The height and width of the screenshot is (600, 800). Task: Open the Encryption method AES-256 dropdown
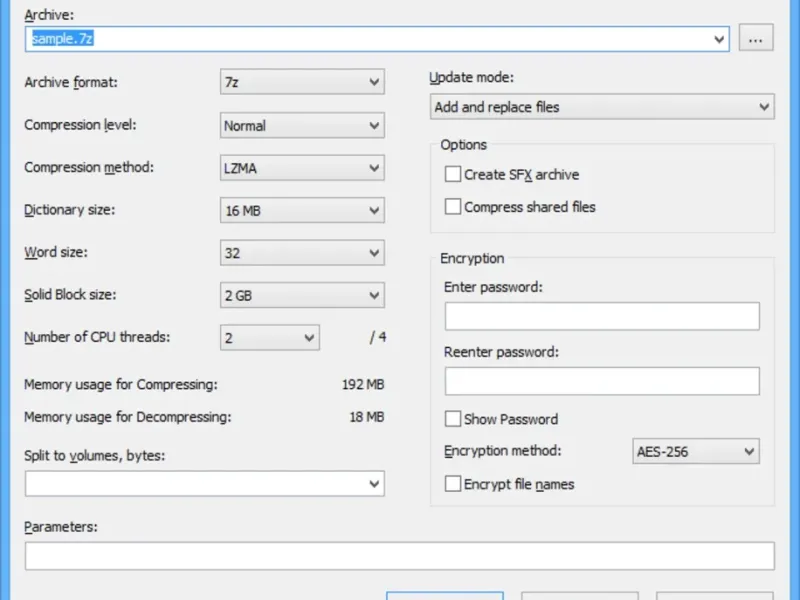pyautogui.click(x=696, y=452)
